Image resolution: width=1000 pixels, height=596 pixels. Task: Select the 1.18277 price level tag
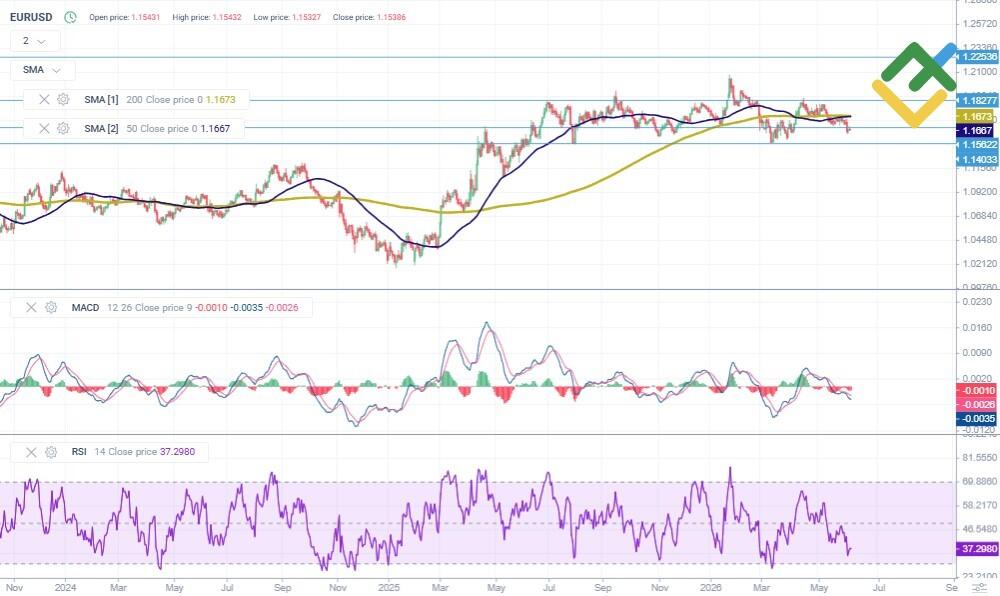[x=978, y=100]
